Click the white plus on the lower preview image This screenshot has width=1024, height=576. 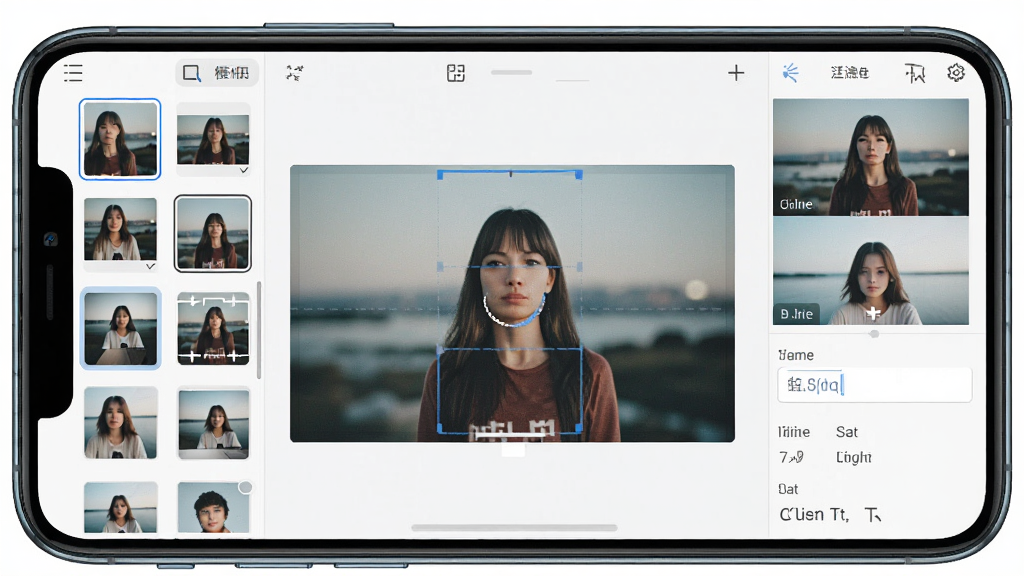tap(873, 313)
